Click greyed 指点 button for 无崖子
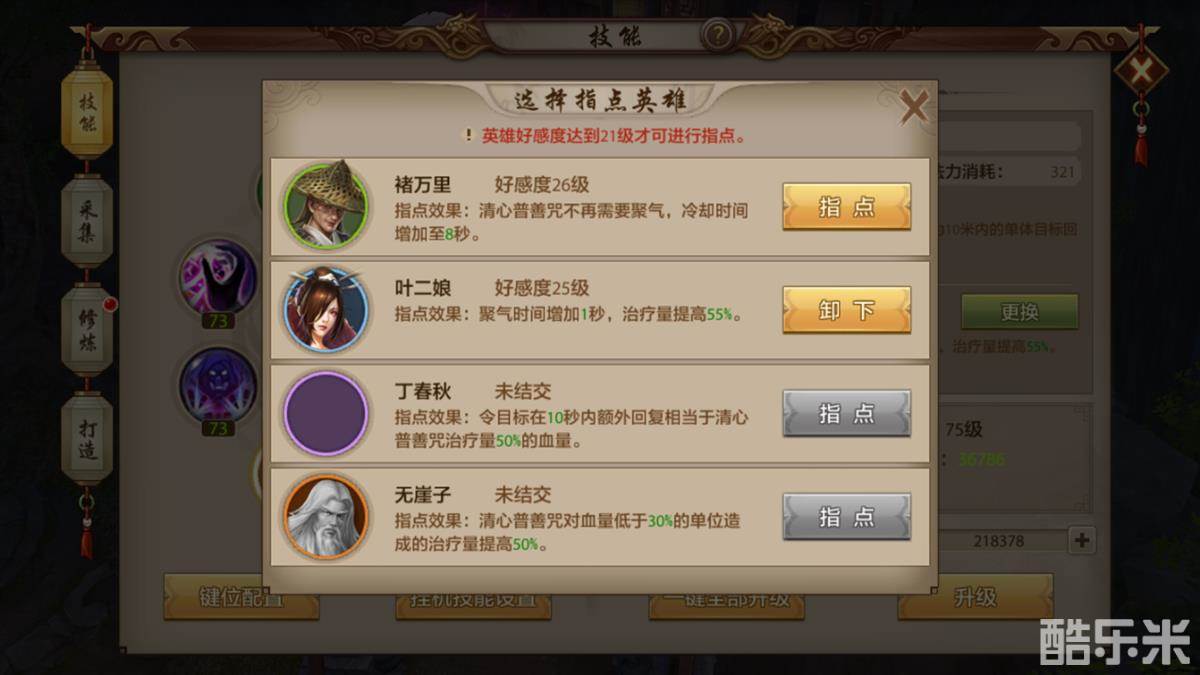Screen dimensions: 1200x675 coord(846,517)
